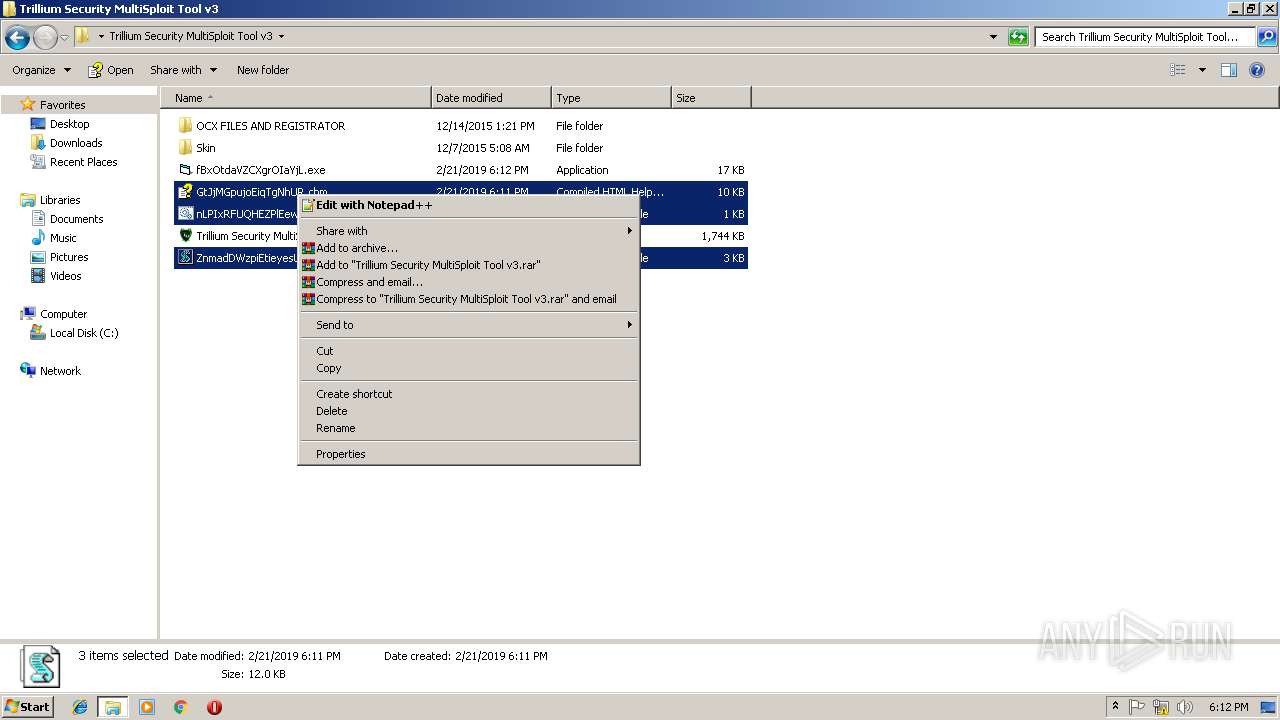Launch Internet Explorer from the taskbar
The width and height of the screenshot is (1280, 720).
(80, 707)
